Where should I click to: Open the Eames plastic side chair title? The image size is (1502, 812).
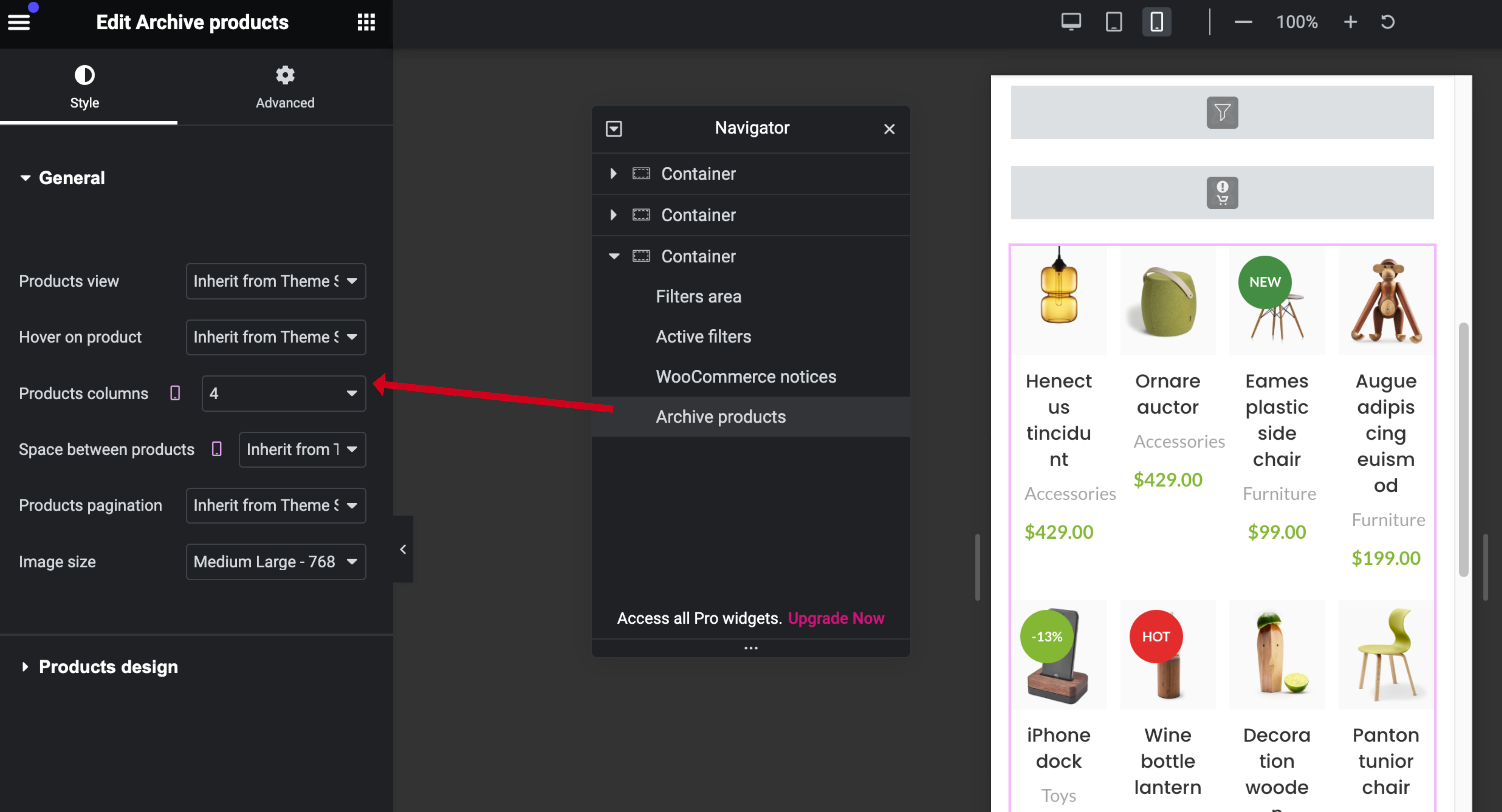[1277, 420]
